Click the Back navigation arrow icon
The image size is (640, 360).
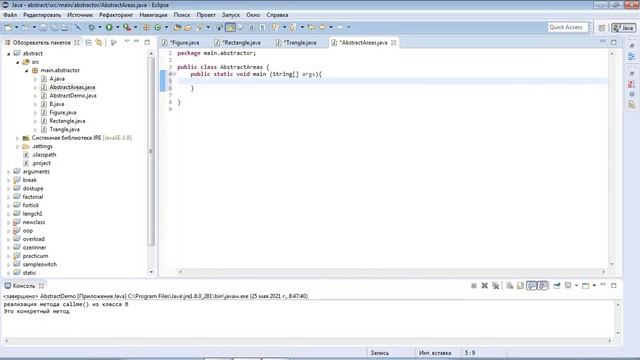tap(322, 27)
